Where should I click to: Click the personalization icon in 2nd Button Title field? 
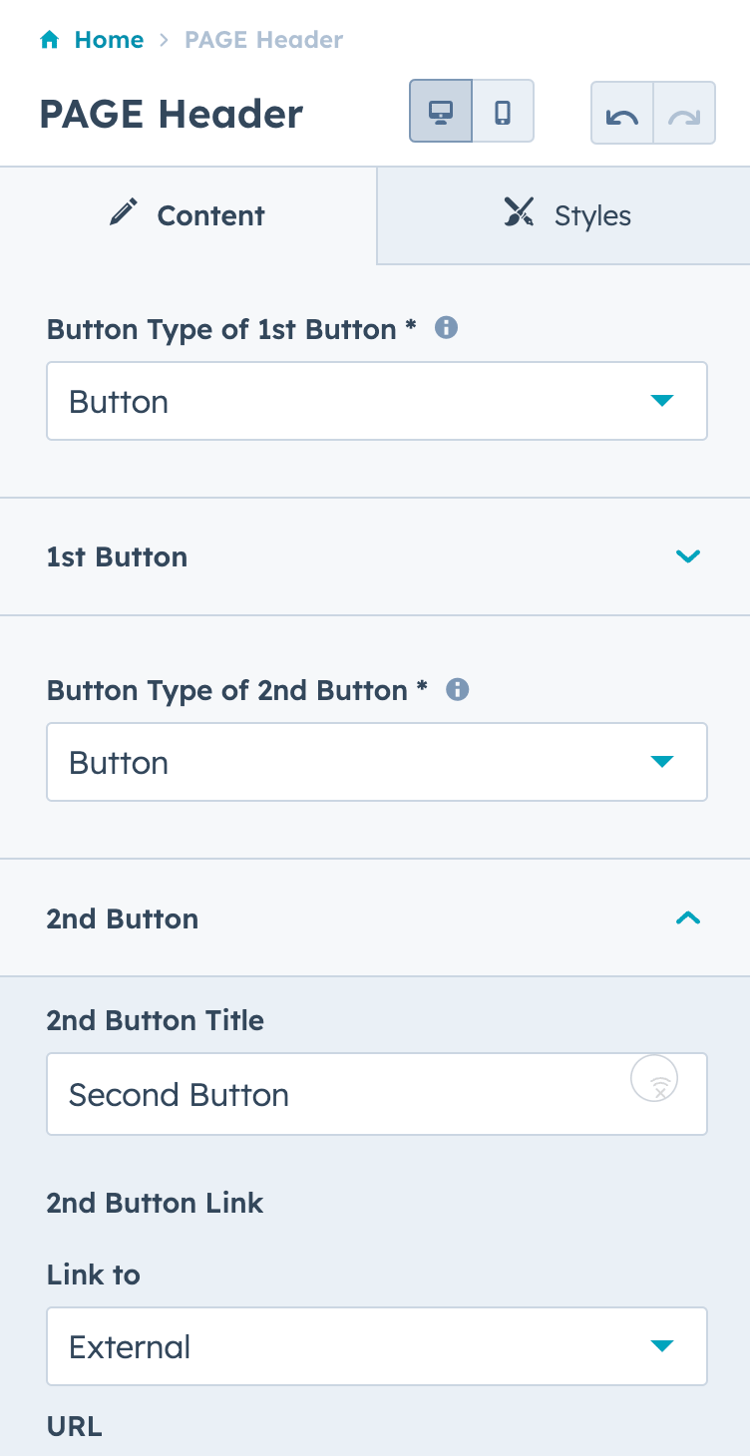tap(653, 1078)
